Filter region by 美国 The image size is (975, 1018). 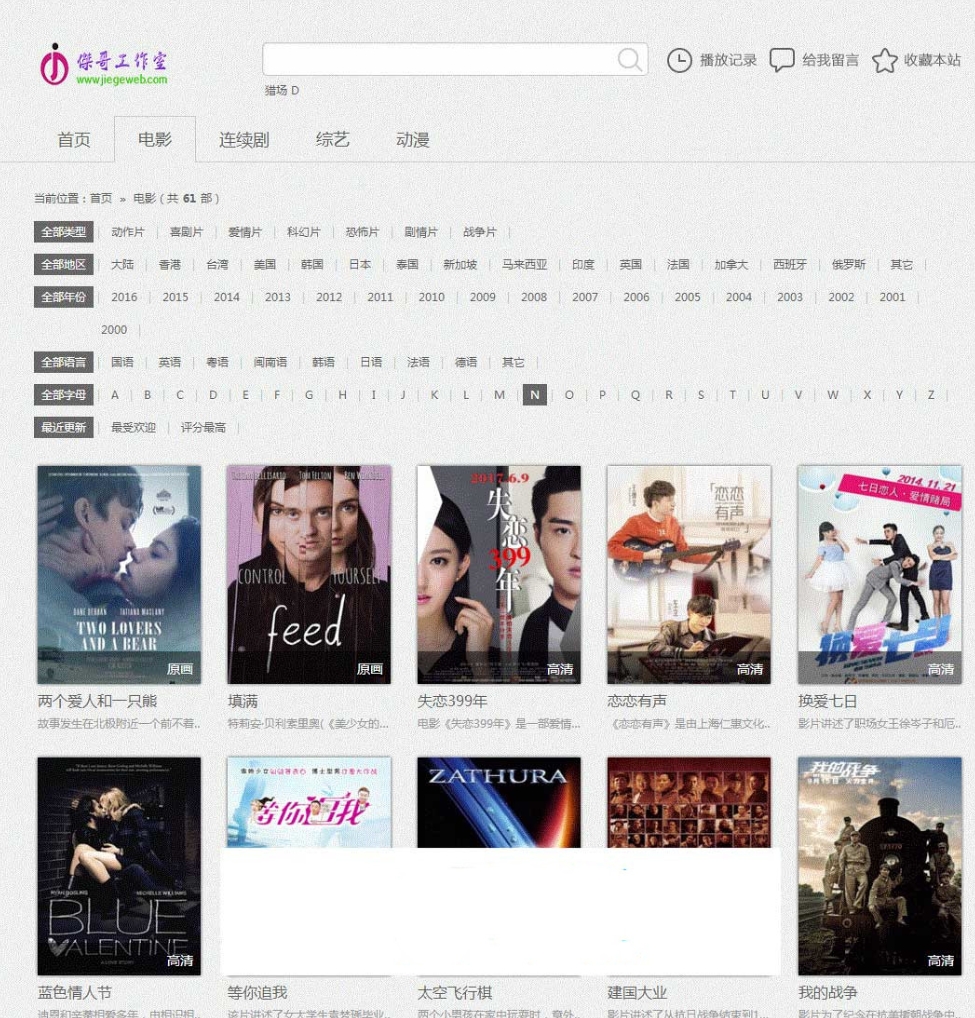coord(265,264)
